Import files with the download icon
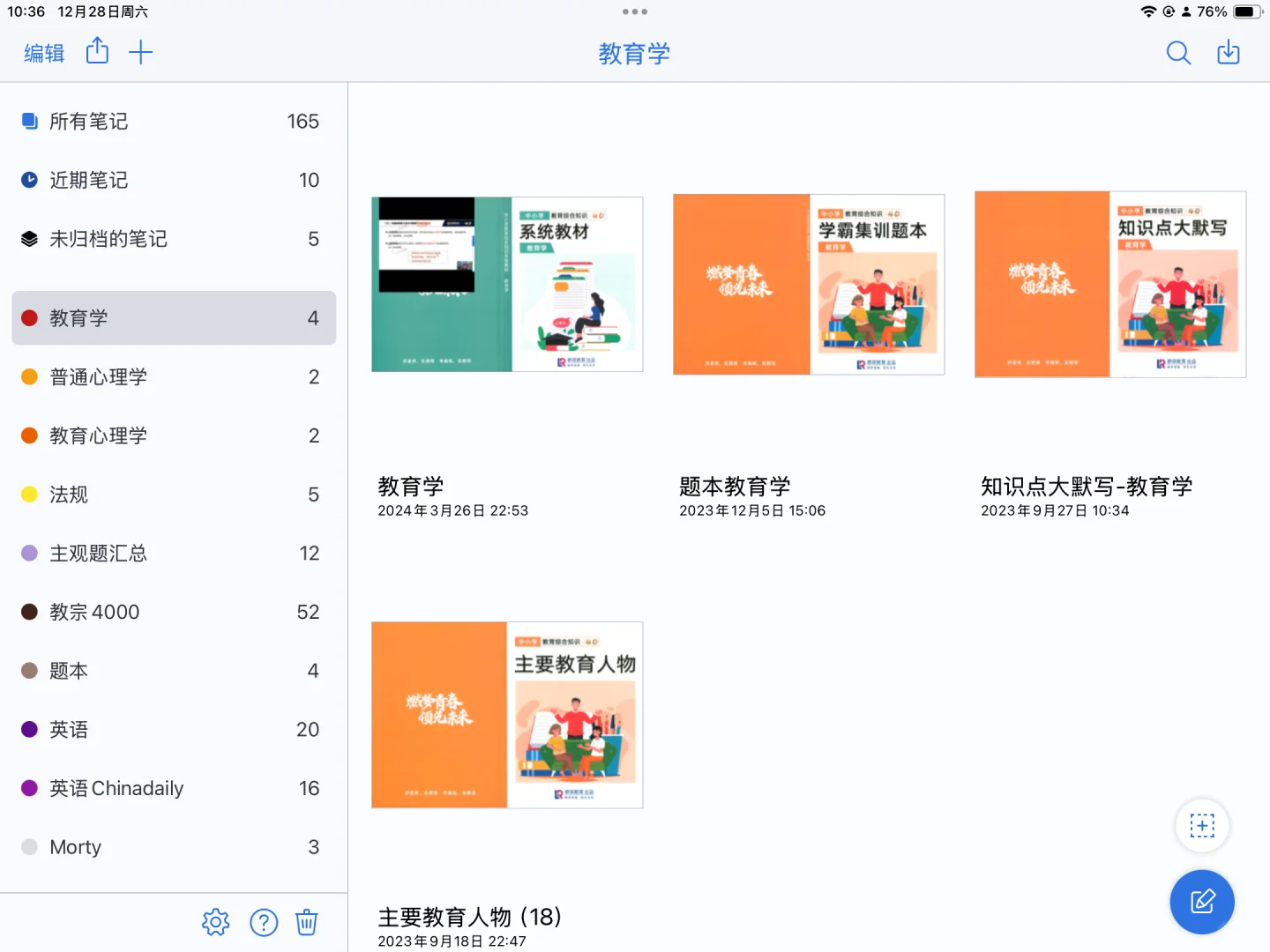The width and height of the screenshot is (1270, 952). pyautogui.click(x=1228, y=53)
